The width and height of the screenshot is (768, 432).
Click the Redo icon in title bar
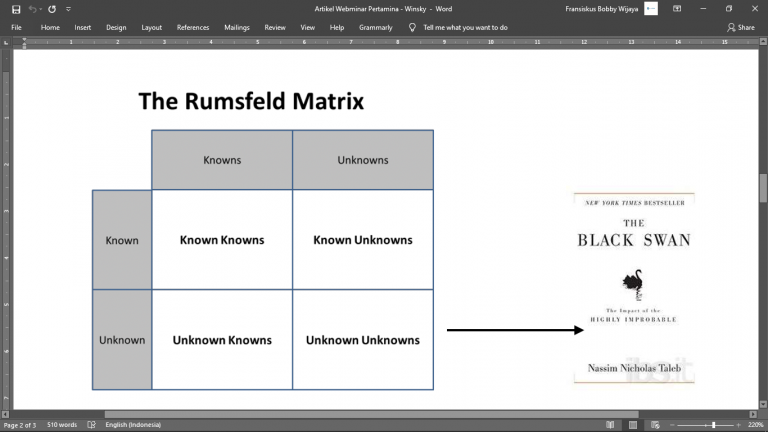(x=53, y=9)
